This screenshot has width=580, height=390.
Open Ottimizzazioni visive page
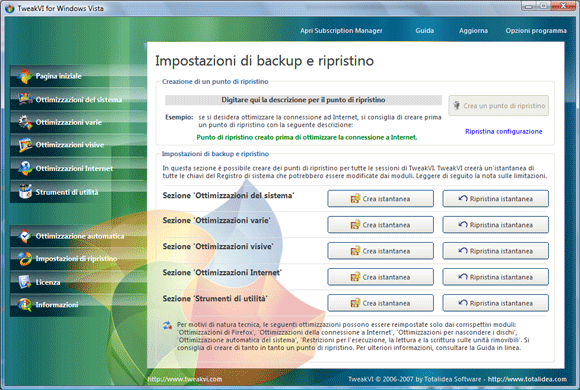78,145
